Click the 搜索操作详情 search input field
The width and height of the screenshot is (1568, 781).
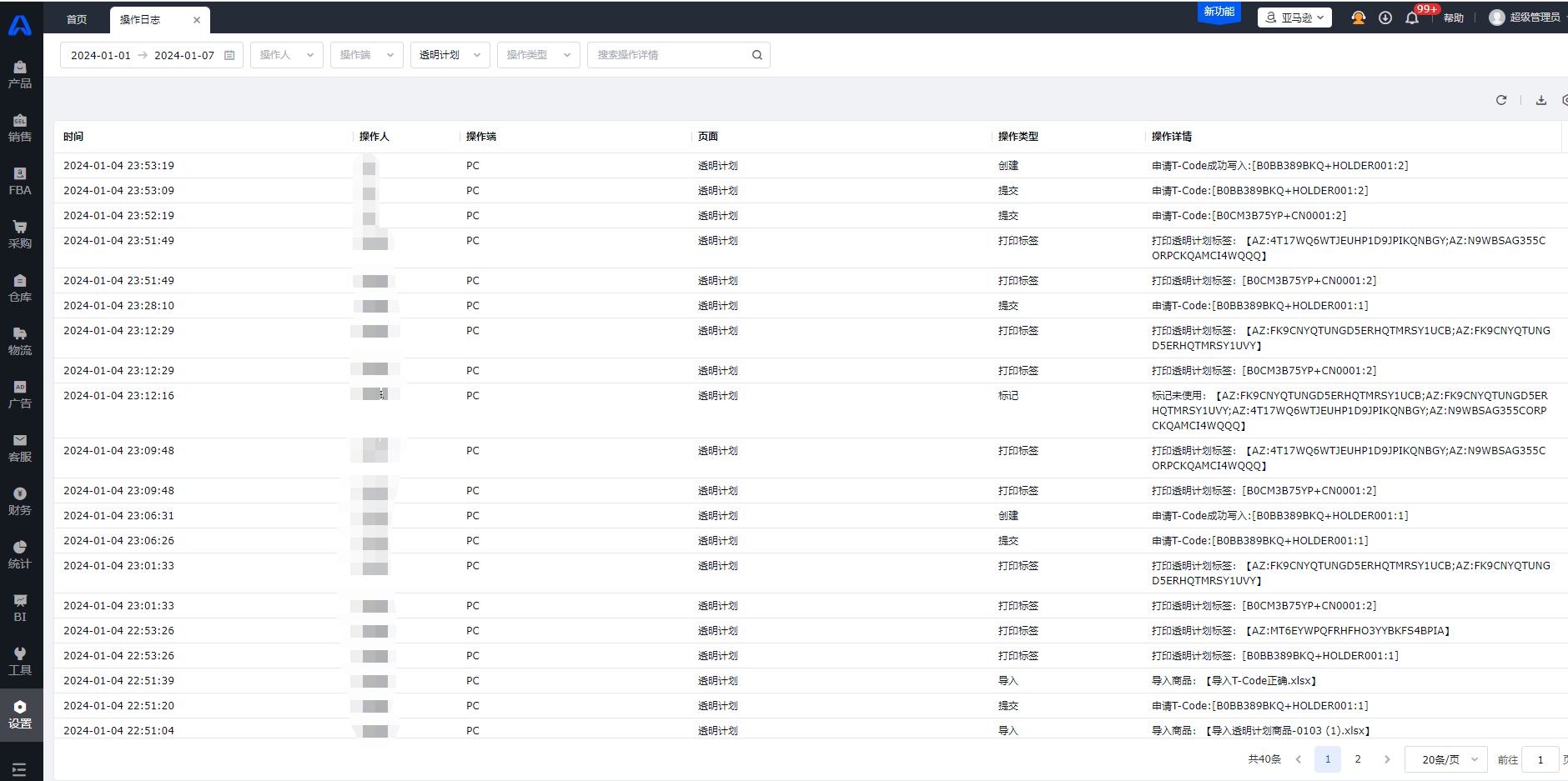coord(671,55)
